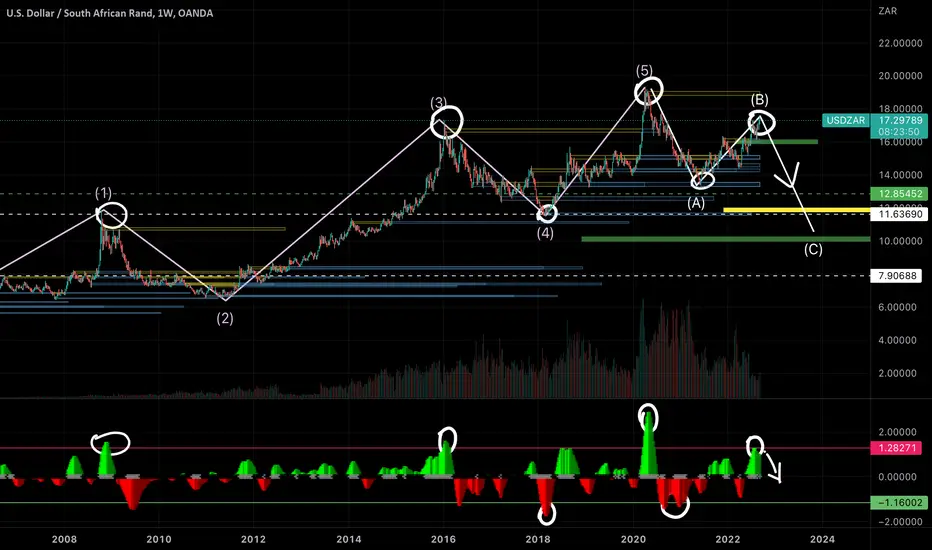Click the 0.00000 tick on oscillator scale

point(900,476)
